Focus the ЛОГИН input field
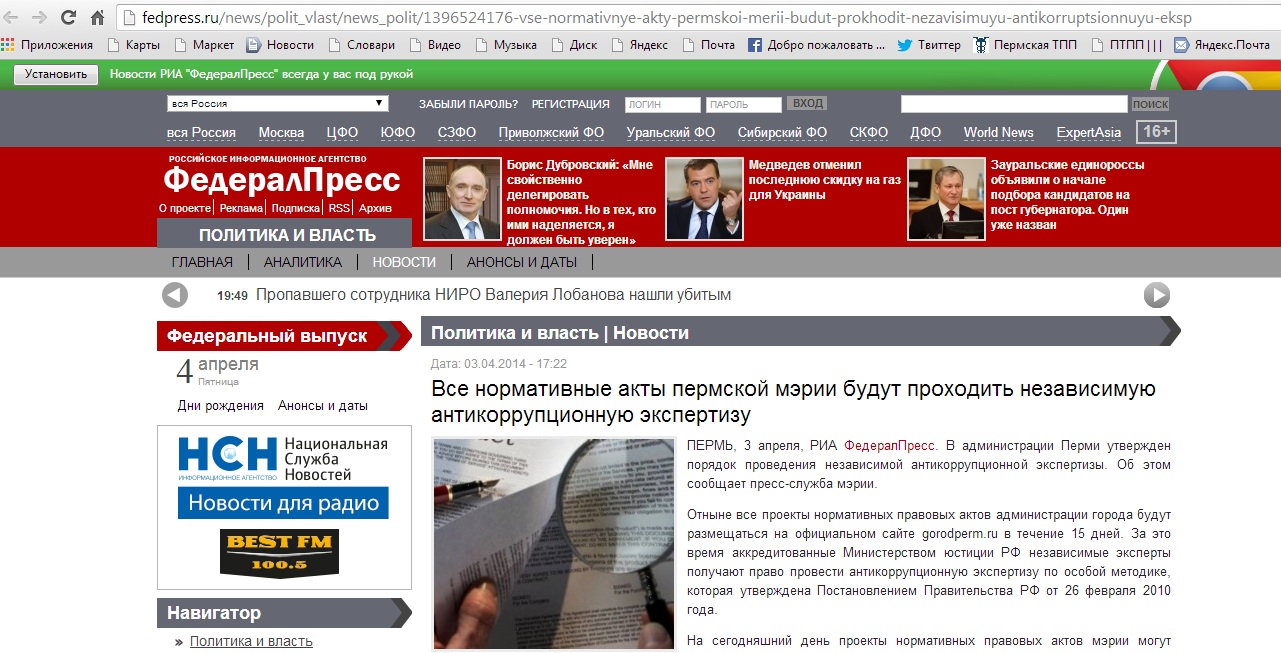 (663, 104)
